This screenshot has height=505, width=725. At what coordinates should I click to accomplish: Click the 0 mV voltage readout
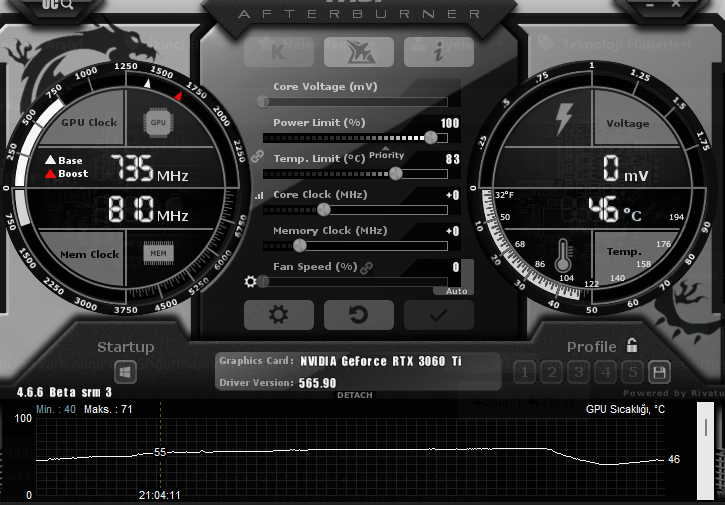tap(626, 168)
